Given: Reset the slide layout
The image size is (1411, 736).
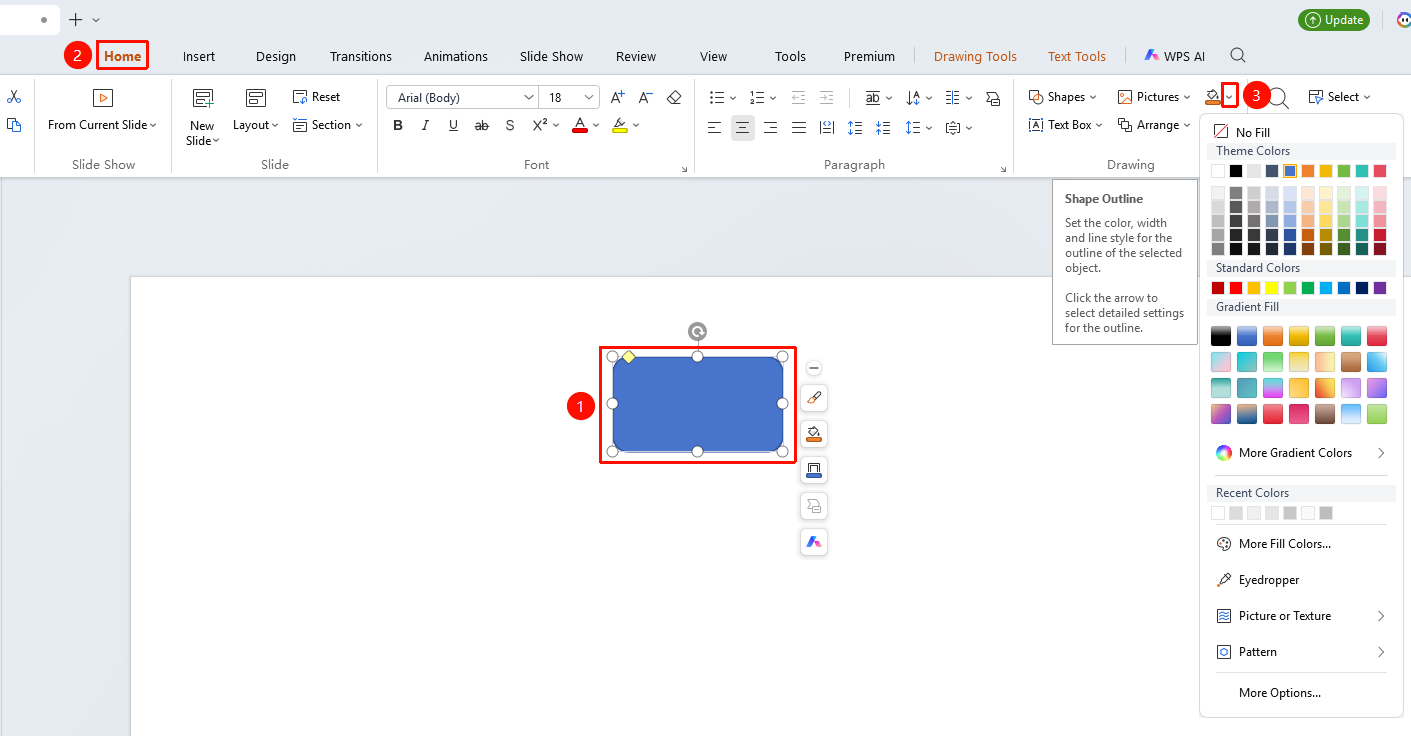Looking at the screenshot, I should pyautogui.click(x=316, y=97).
